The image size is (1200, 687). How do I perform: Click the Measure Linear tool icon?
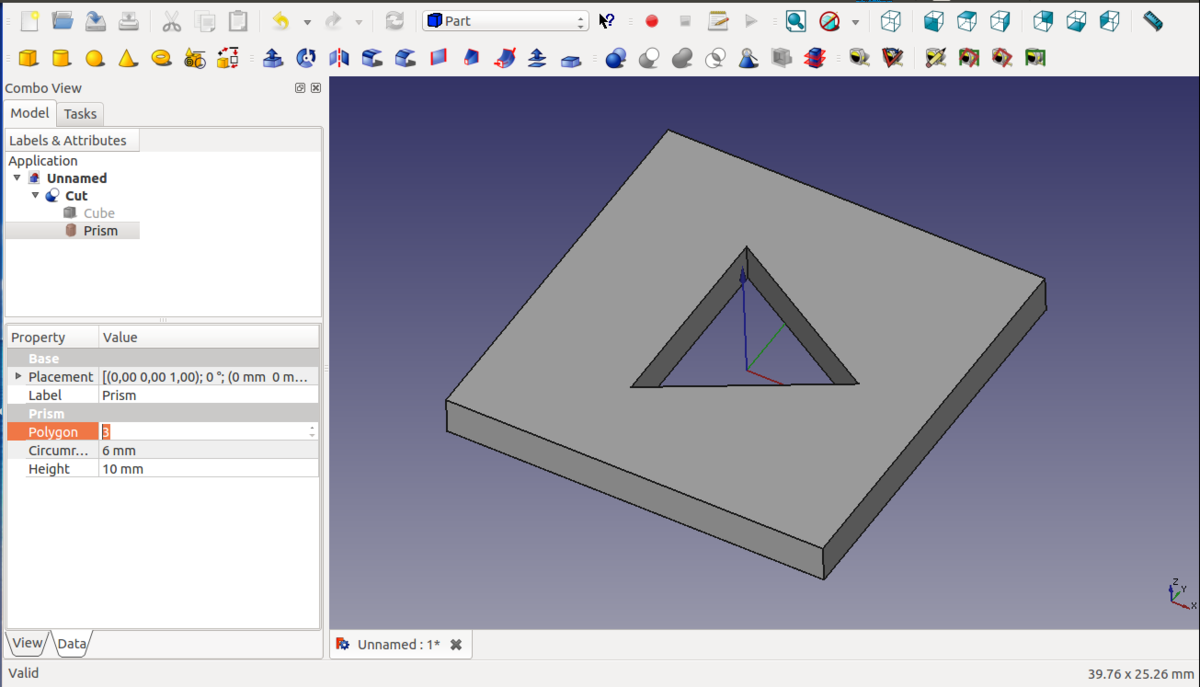[1152, 20]
